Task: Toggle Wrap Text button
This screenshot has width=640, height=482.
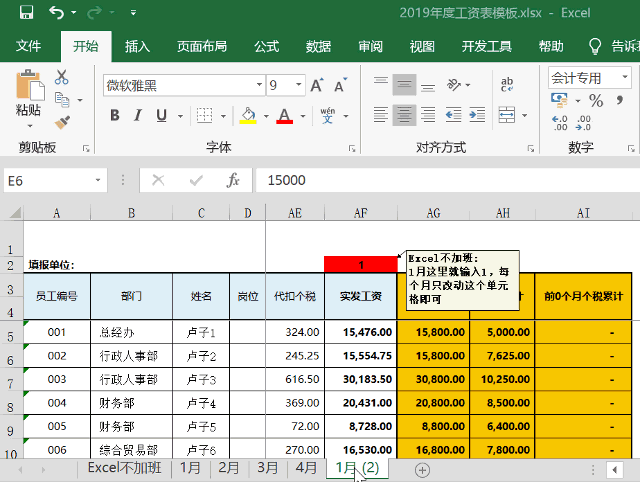Action: click(x=507, y=84)
